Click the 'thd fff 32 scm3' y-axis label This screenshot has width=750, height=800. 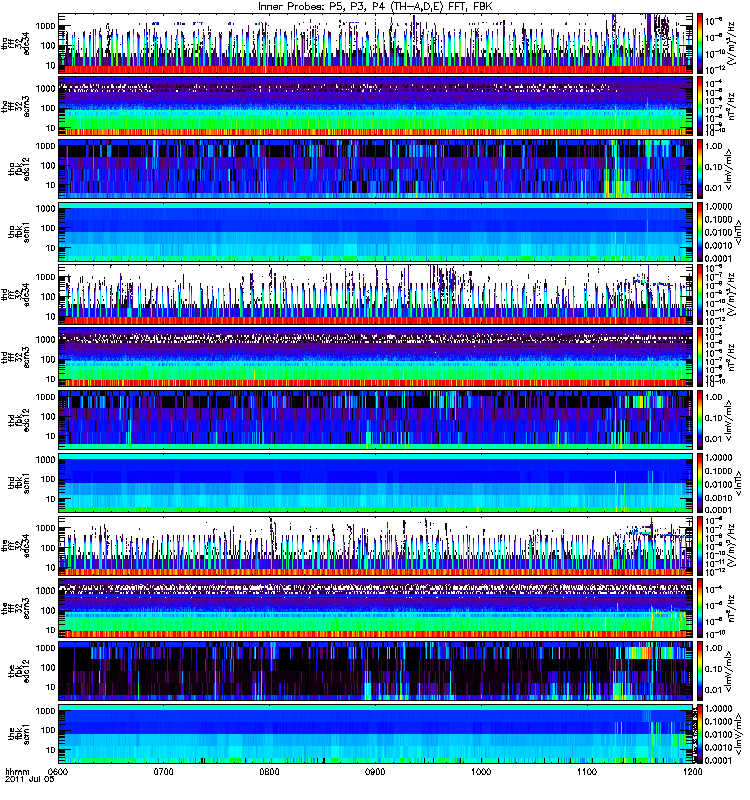point(16,357)
